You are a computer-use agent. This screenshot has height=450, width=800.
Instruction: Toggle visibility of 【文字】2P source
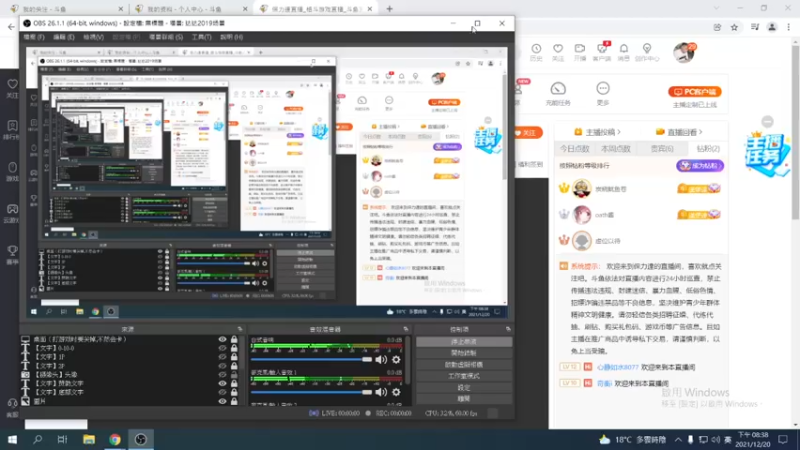222,365
